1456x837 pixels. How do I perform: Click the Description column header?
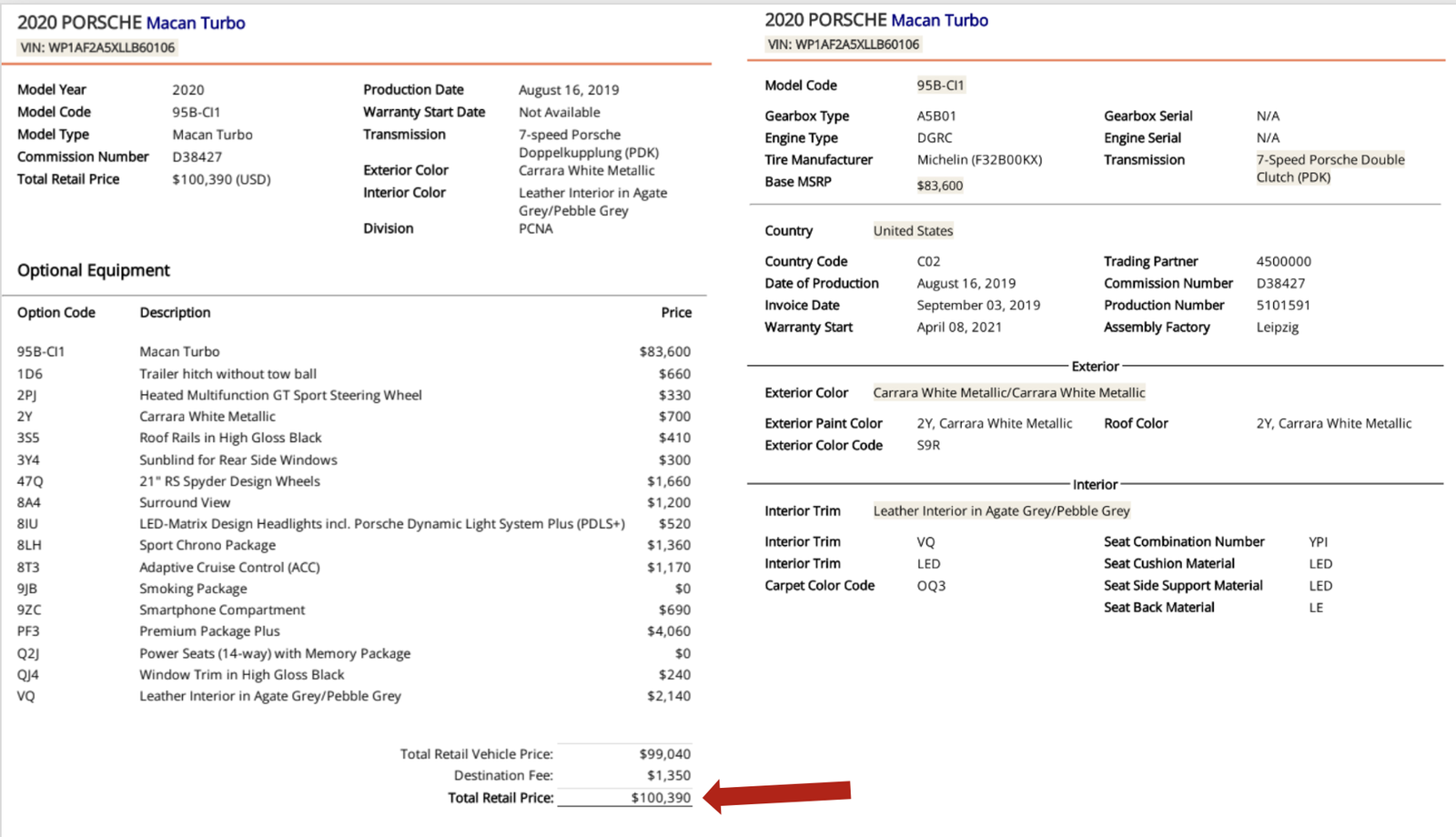point(175,312)
